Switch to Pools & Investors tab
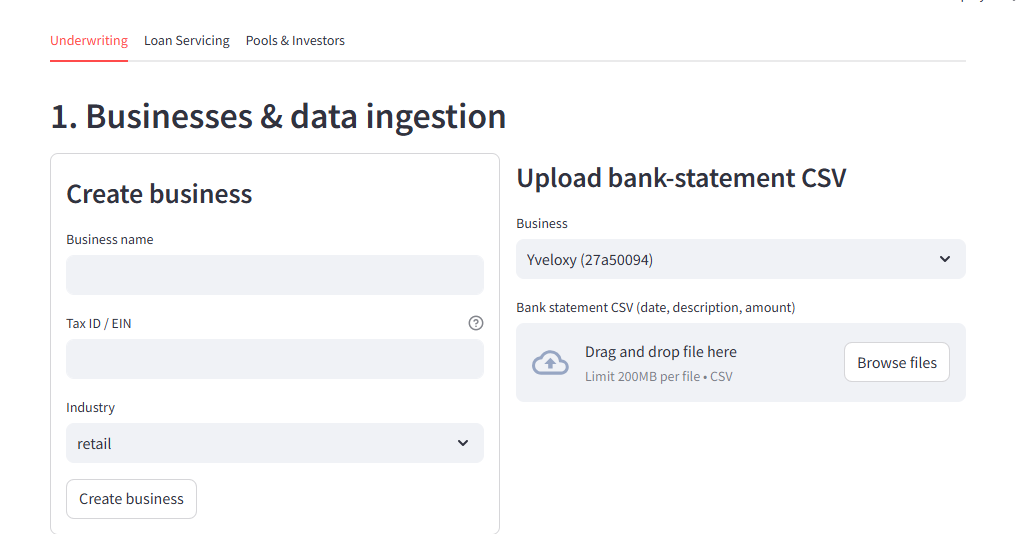 coord(295,41)
